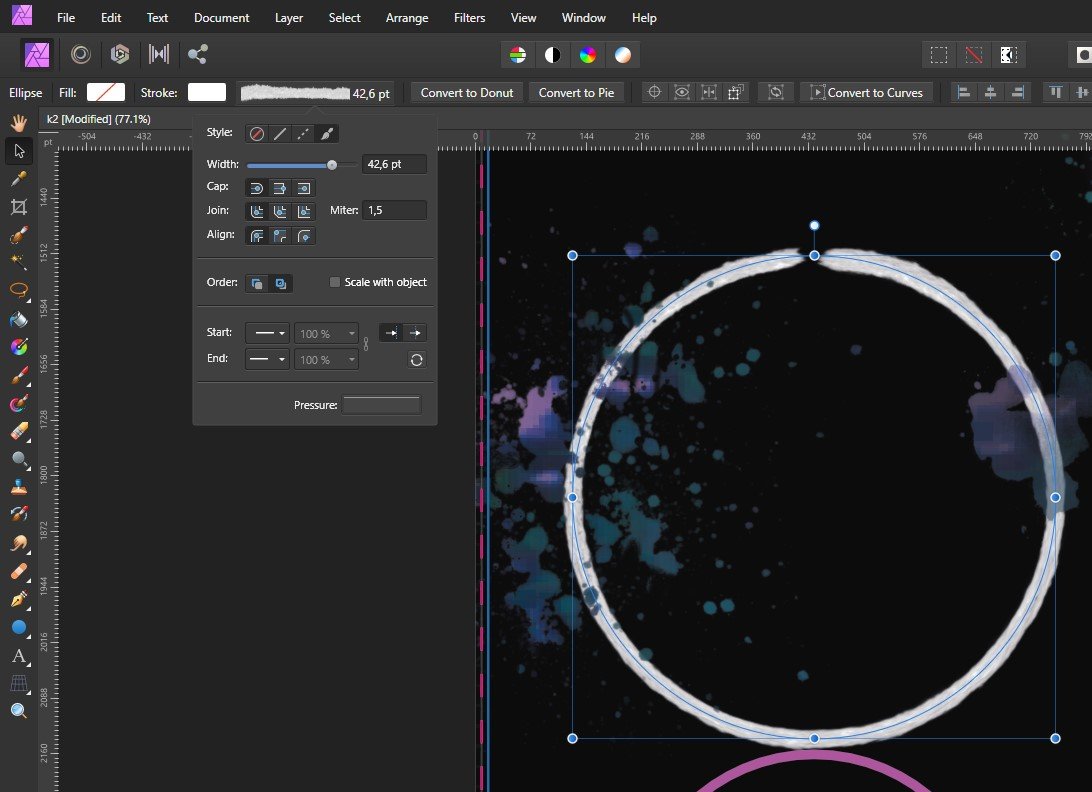Switch to the Tone Mapping Persona
Viewport: 1092px width, 792px height.
click(x=159, y=54)
